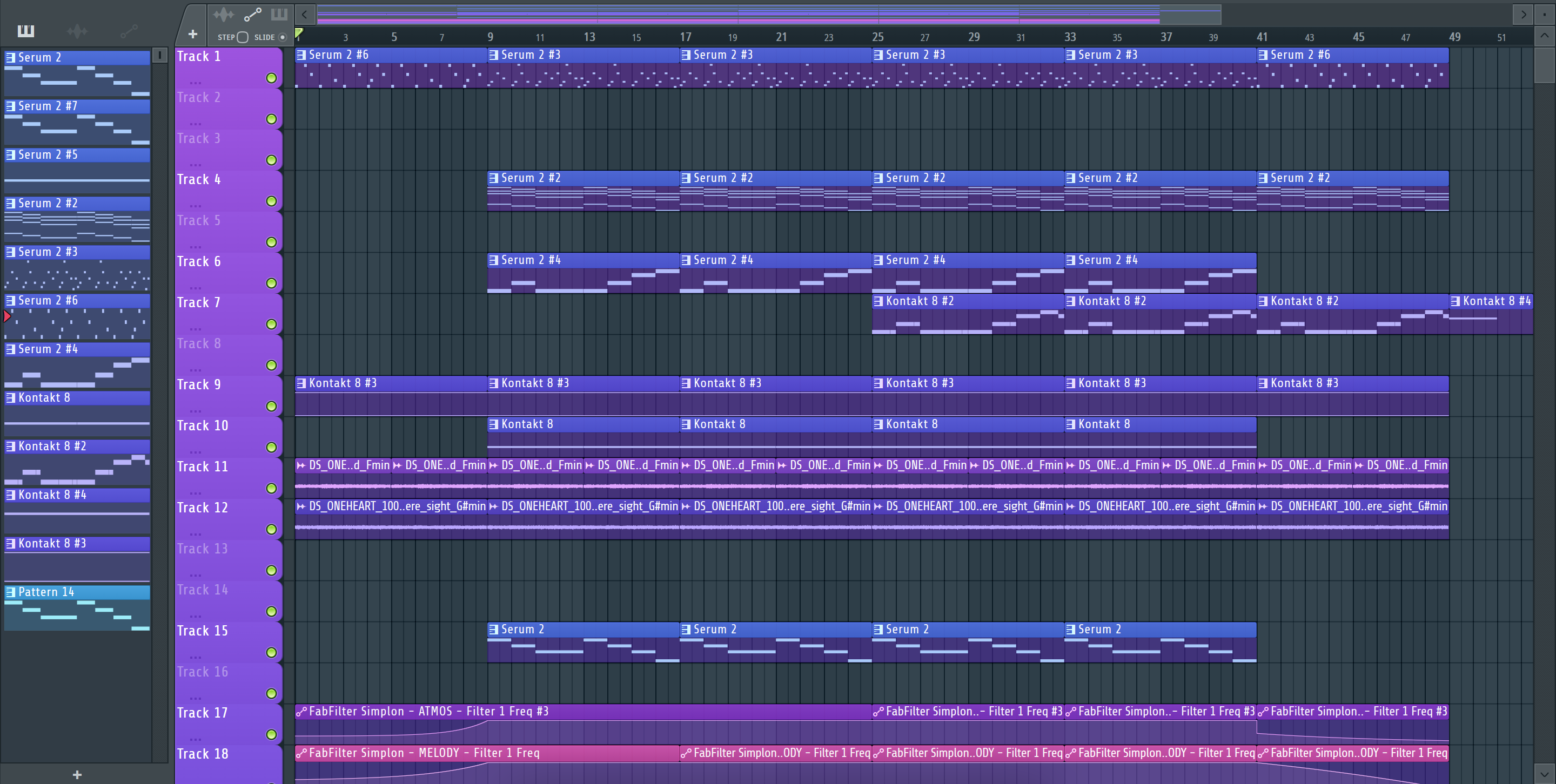Image resolution: width=1556 pixels, height=784 pixels.
Task: Show patterns using the piano filter in picker
Action: point(26,31)
